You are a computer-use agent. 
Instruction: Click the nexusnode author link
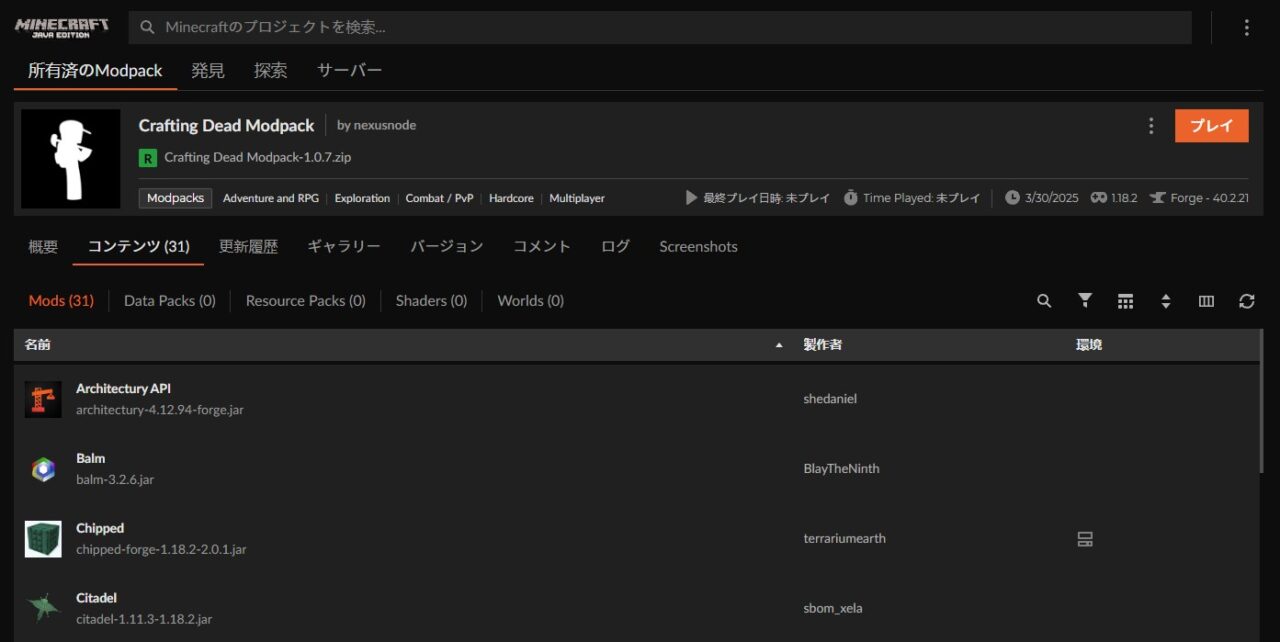[x=384, y=126]
